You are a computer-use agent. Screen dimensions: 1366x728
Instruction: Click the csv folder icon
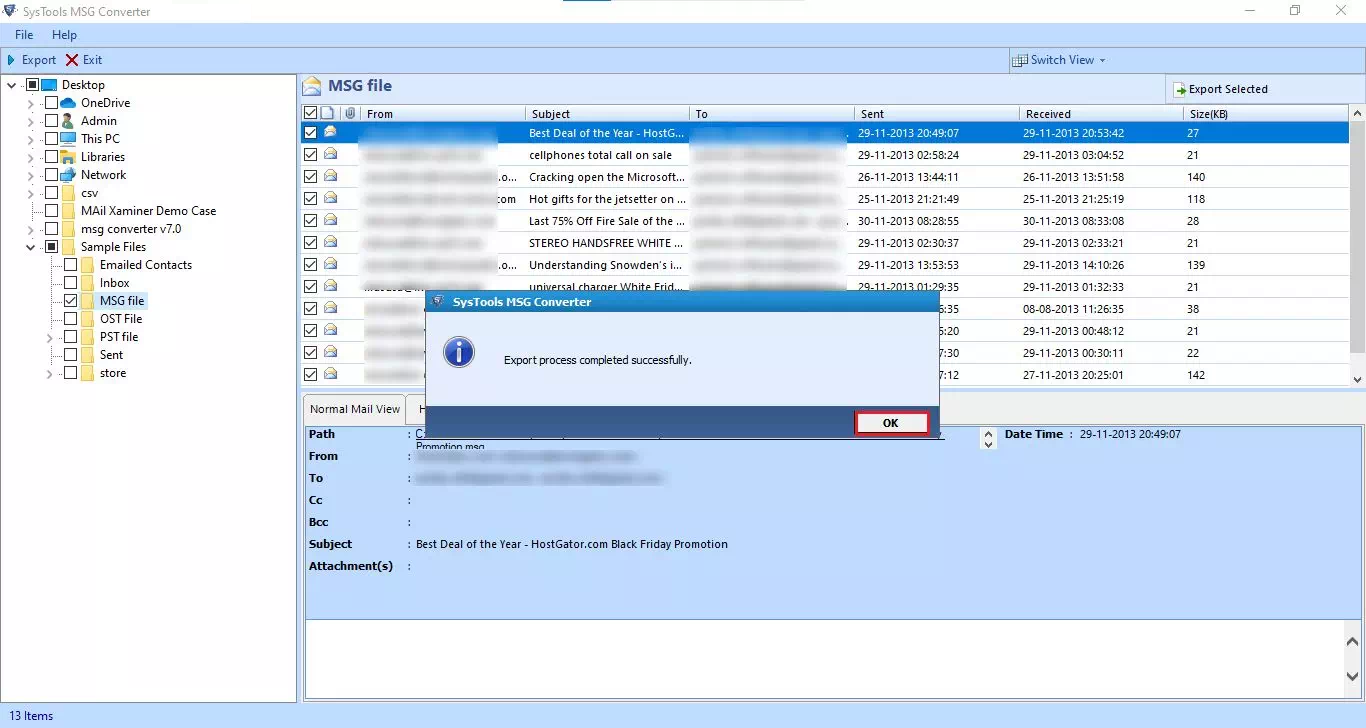pyautogui.click(x=68, y=193)
